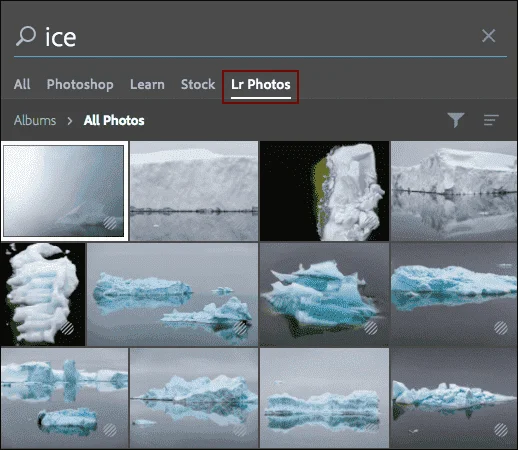Open the bottom-row mirrored iceberg with small floating chunk

pyautogui.click(x=194, y=398)
